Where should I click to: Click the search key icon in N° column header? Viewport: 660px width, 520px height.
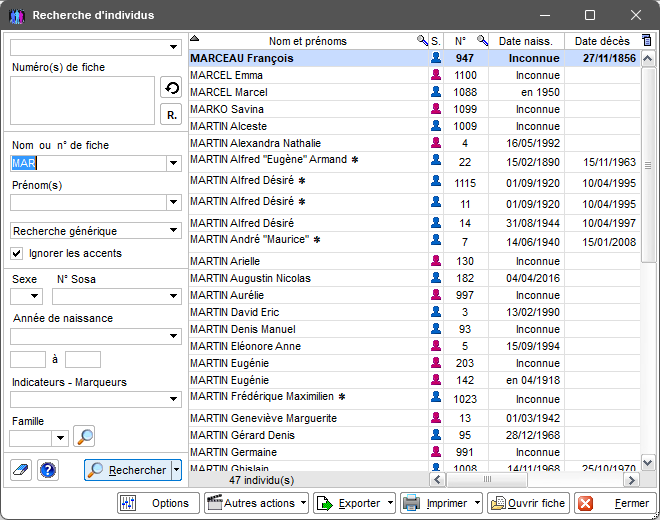click(x=482, y=40)
